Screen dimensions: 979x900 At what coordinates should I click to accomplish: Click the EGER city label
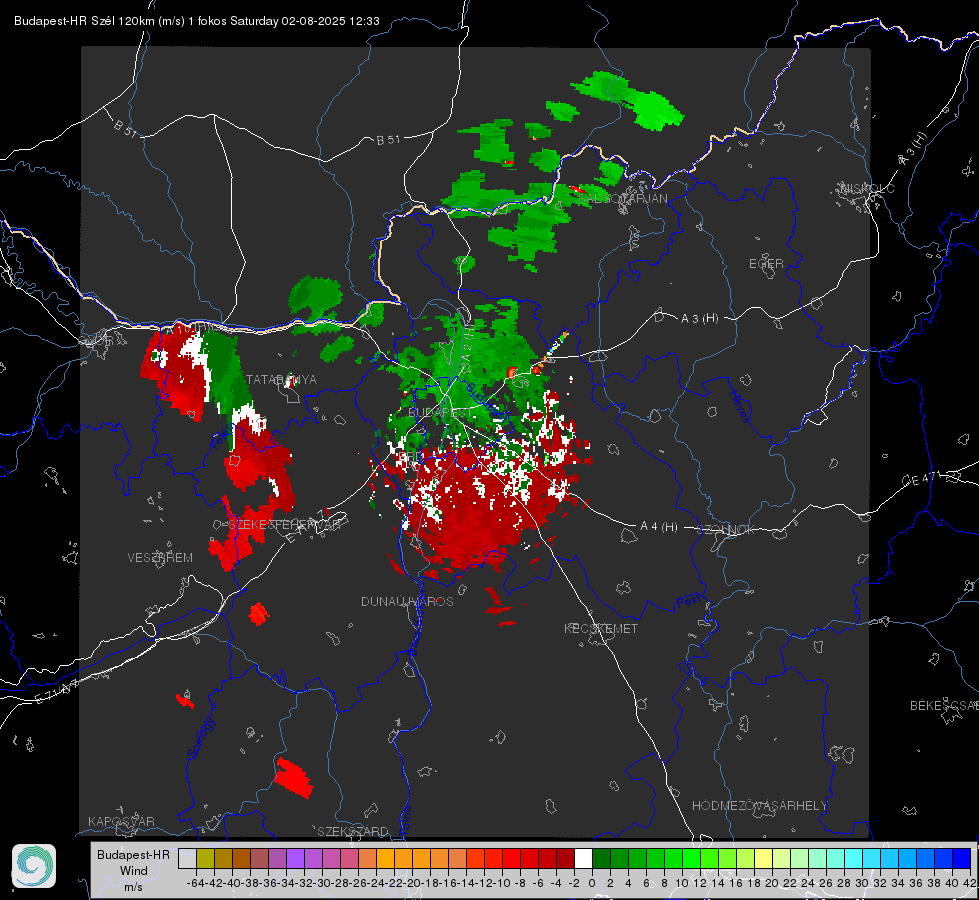(766, 264)
